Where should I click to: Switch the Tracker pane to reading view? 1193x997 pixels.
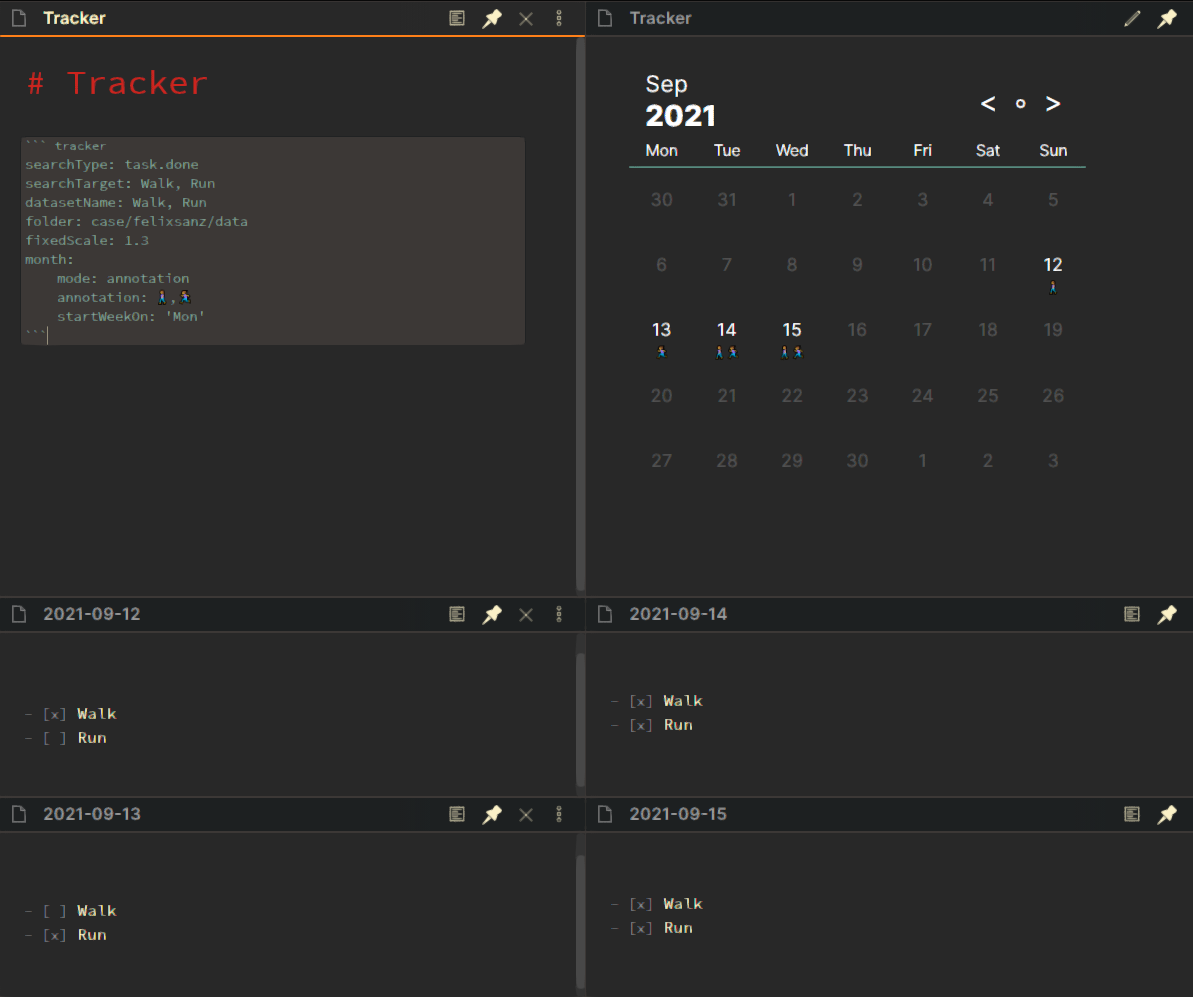pos(458,18)
